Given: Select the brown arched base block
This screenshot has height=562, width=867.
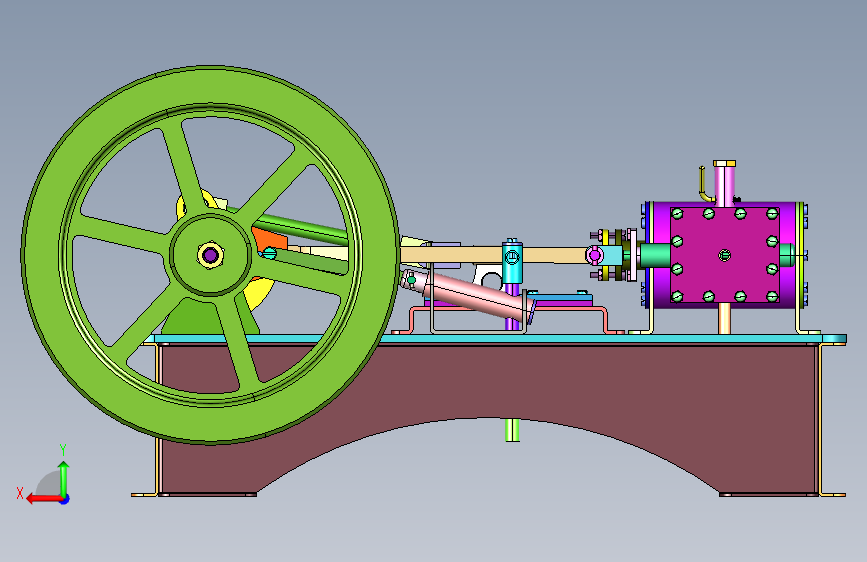Looking at the screenshot, I should (487, 382).
